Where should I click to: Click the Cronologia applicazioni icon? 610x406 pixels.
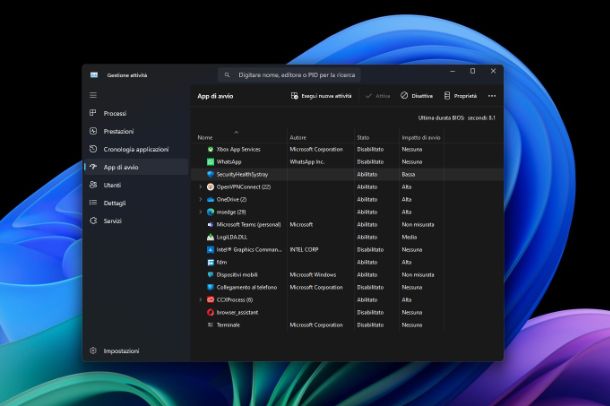point(93,149)
